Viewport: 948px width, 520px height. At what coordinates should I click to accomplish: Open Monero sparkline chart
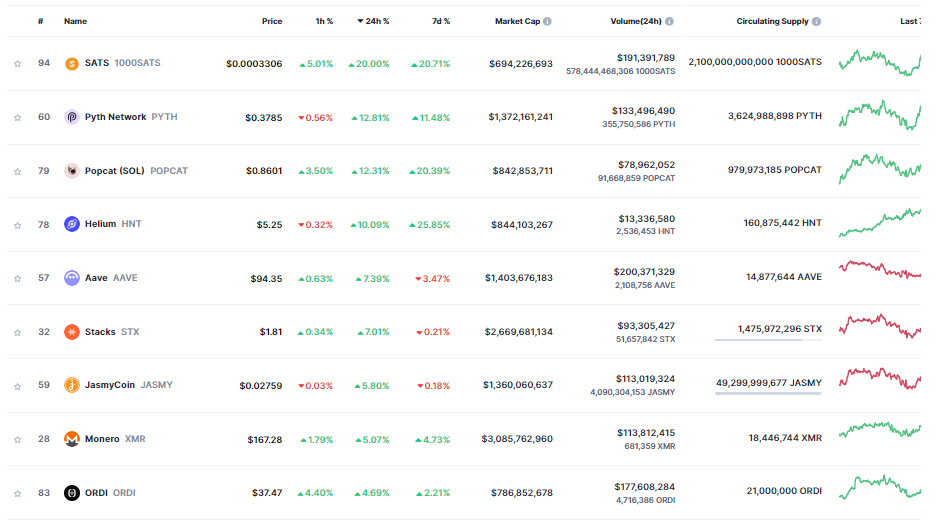880,430
